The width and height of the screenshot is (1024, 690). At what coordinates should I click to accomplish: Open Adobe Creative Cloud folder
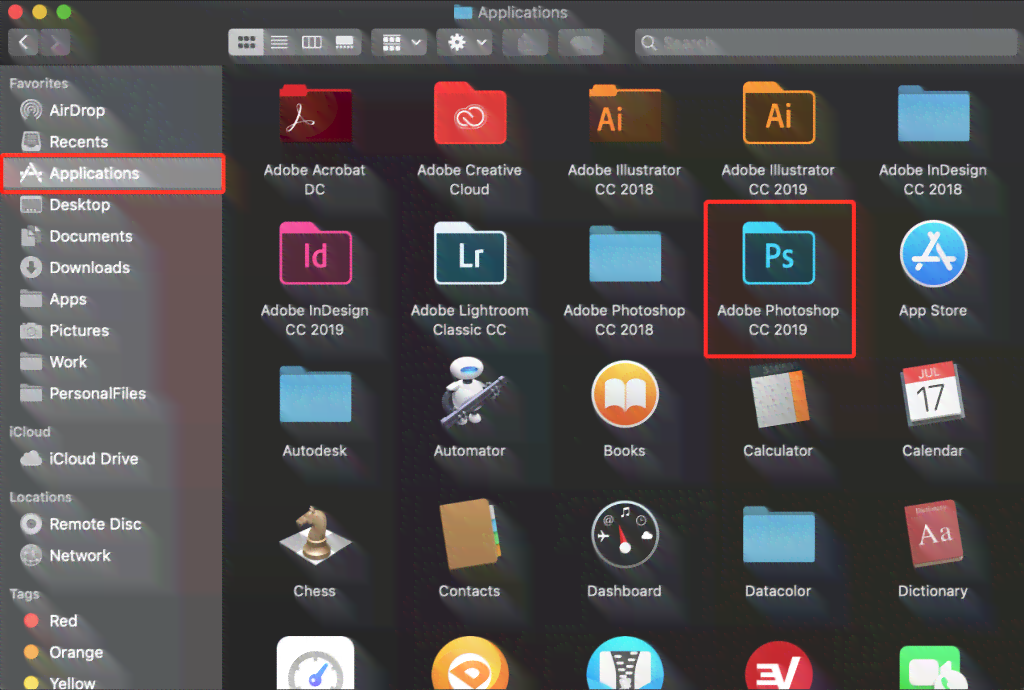coord(470,114)
